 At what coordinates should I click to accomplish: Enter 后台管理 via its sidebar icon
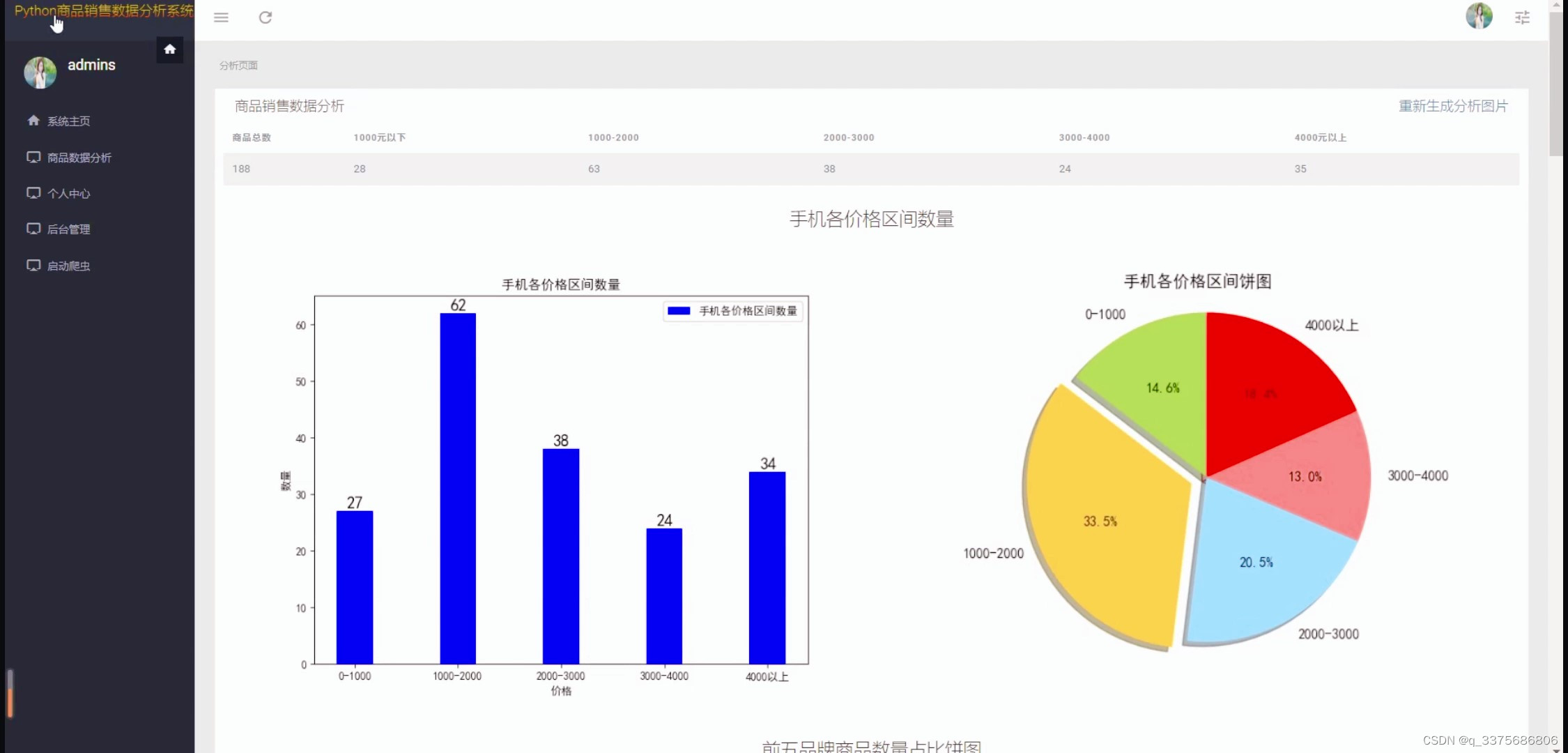point(33,229)
